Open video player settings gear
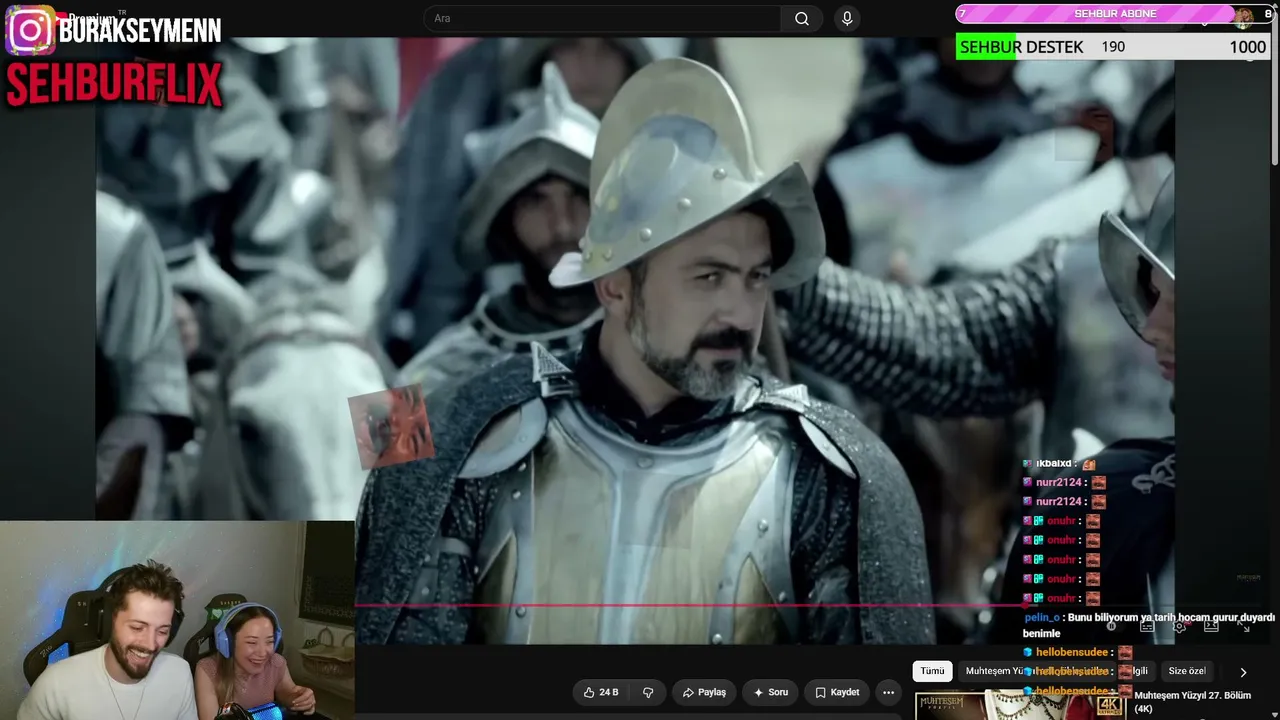 click(1179, 626)
